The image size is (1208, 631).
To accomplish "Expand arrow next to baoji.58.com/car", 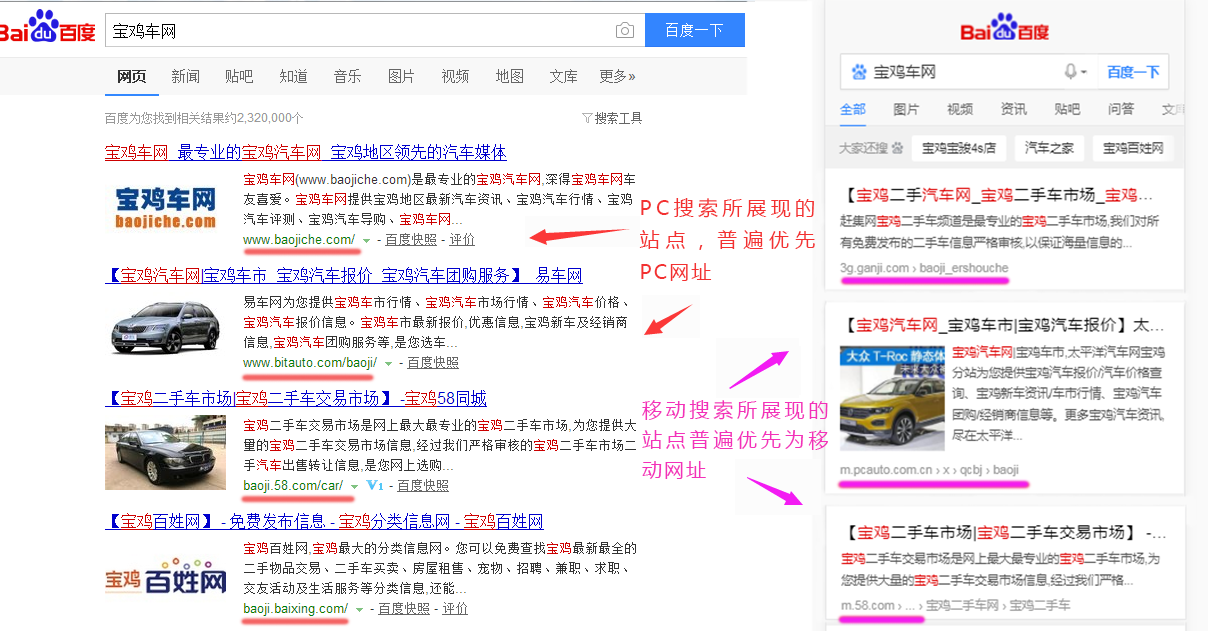I will (353, 486).
